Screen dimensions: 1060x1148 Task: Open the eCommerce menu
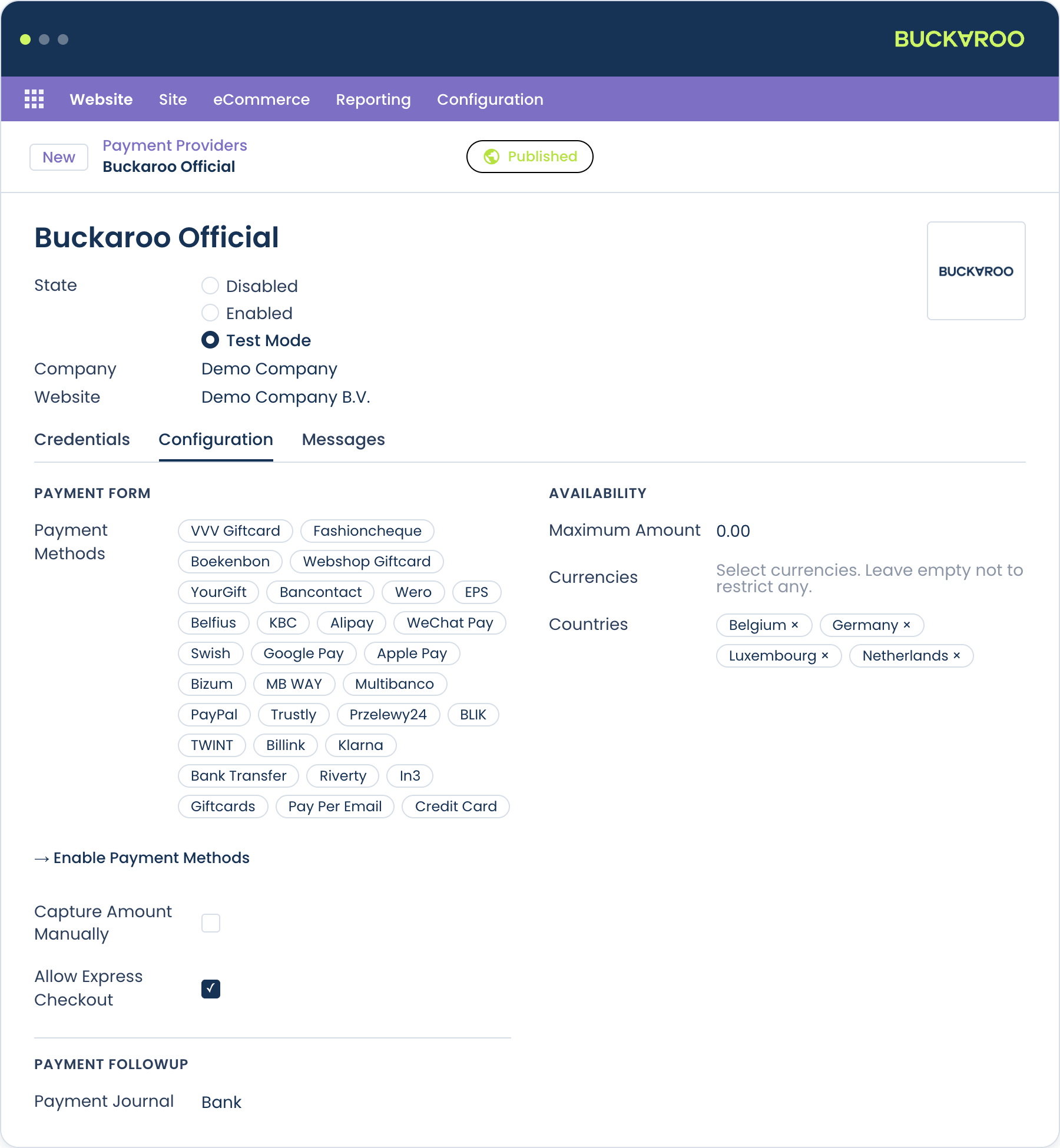click(261, 99)
